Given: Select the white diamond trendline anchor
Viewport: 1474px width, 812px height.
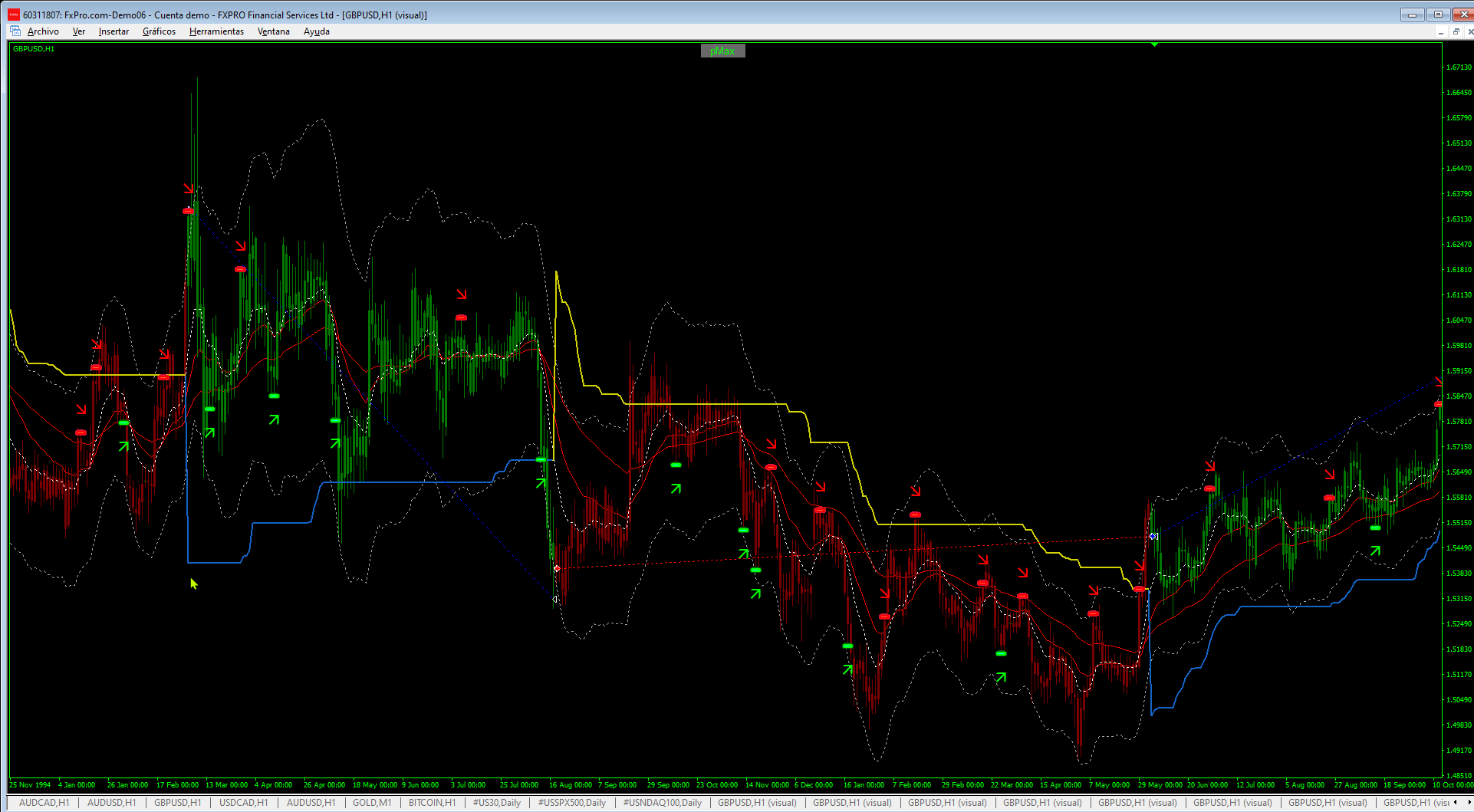Looking at the screenshot, I should [1153, 537].
